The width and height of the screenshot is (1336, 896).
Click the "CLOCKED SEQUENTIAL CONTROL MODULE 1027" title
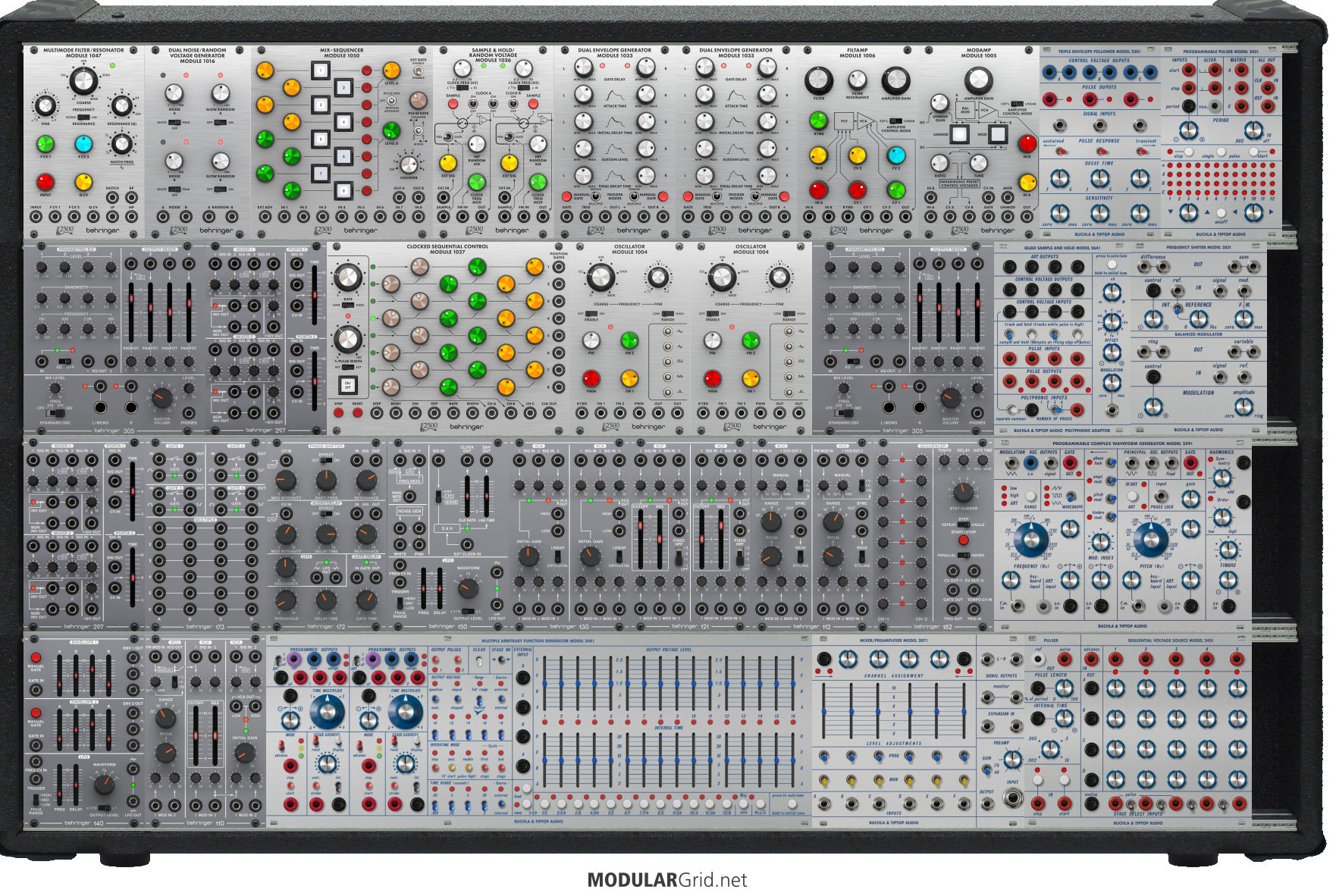(447, 249)
